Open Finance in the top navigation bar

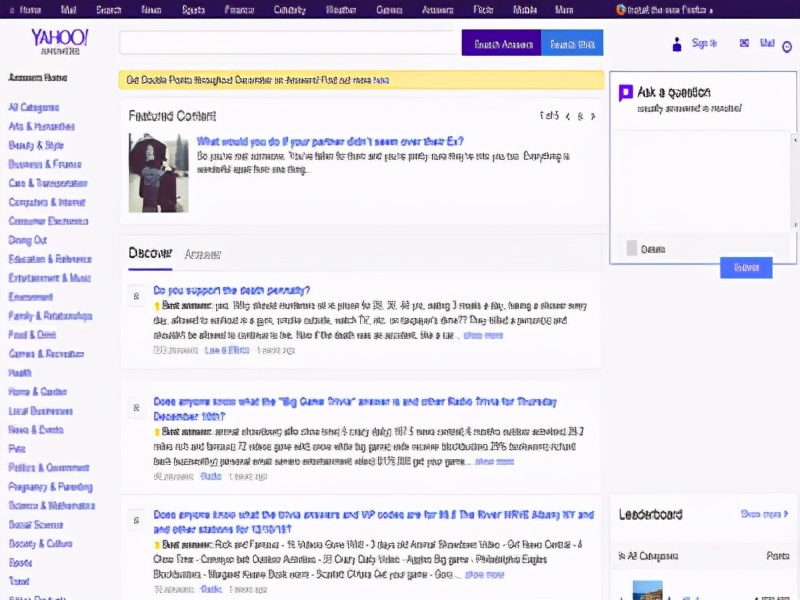coord(239,10)
